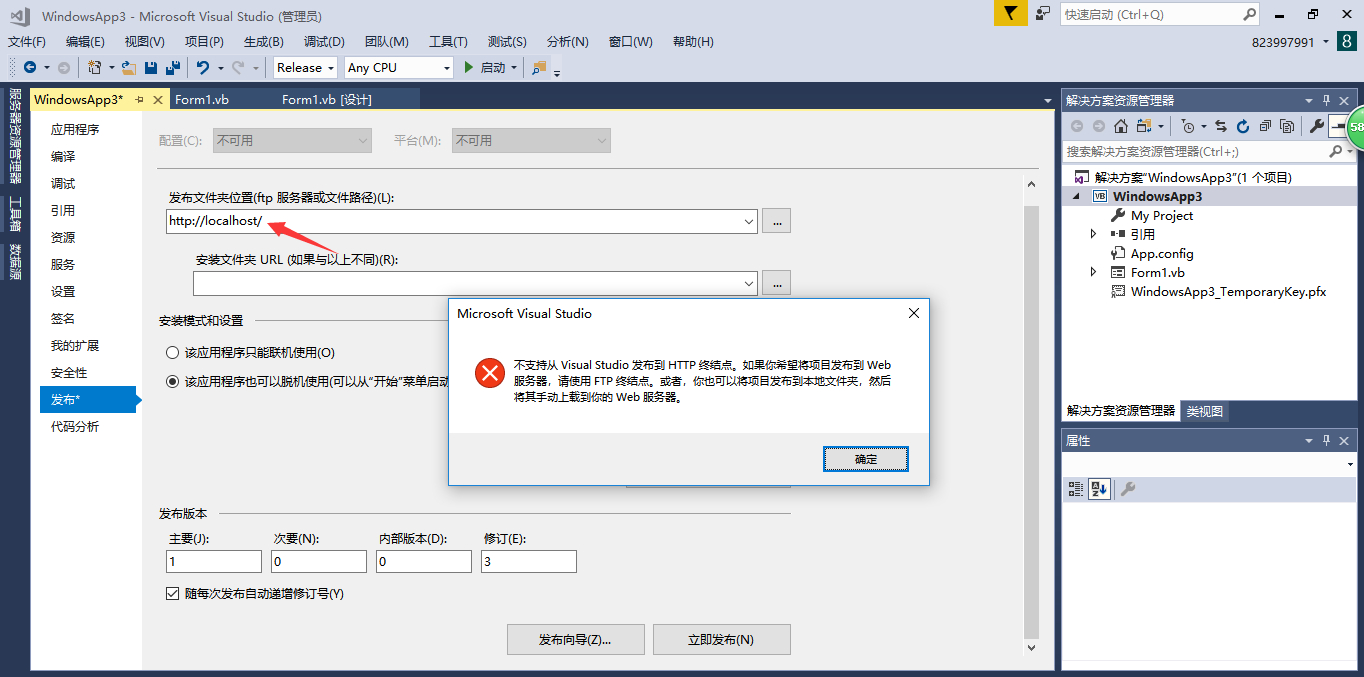Click Sync with Active Document icon
The width and height of the screenshot is (1364, 677).
[1221, 126]
